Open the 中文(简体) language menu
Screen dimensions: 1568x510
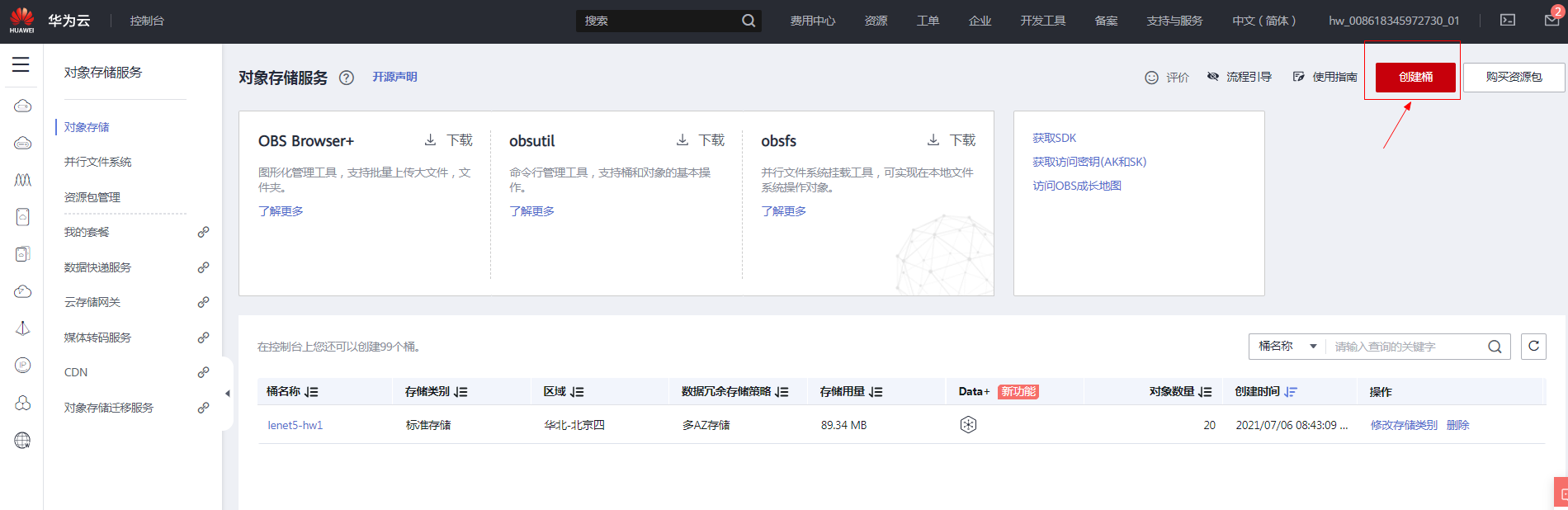coord(1263,21)
